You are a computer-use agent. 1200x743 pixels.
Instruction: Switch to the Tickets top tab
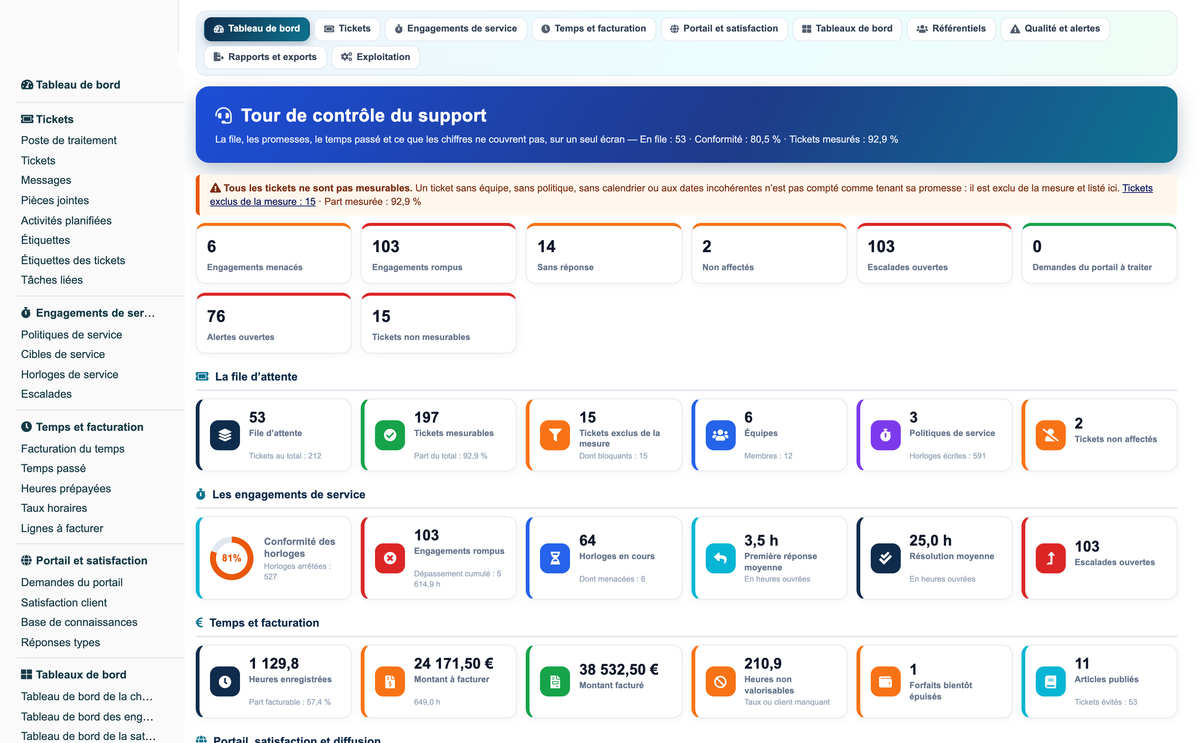[x=348, y=29]
